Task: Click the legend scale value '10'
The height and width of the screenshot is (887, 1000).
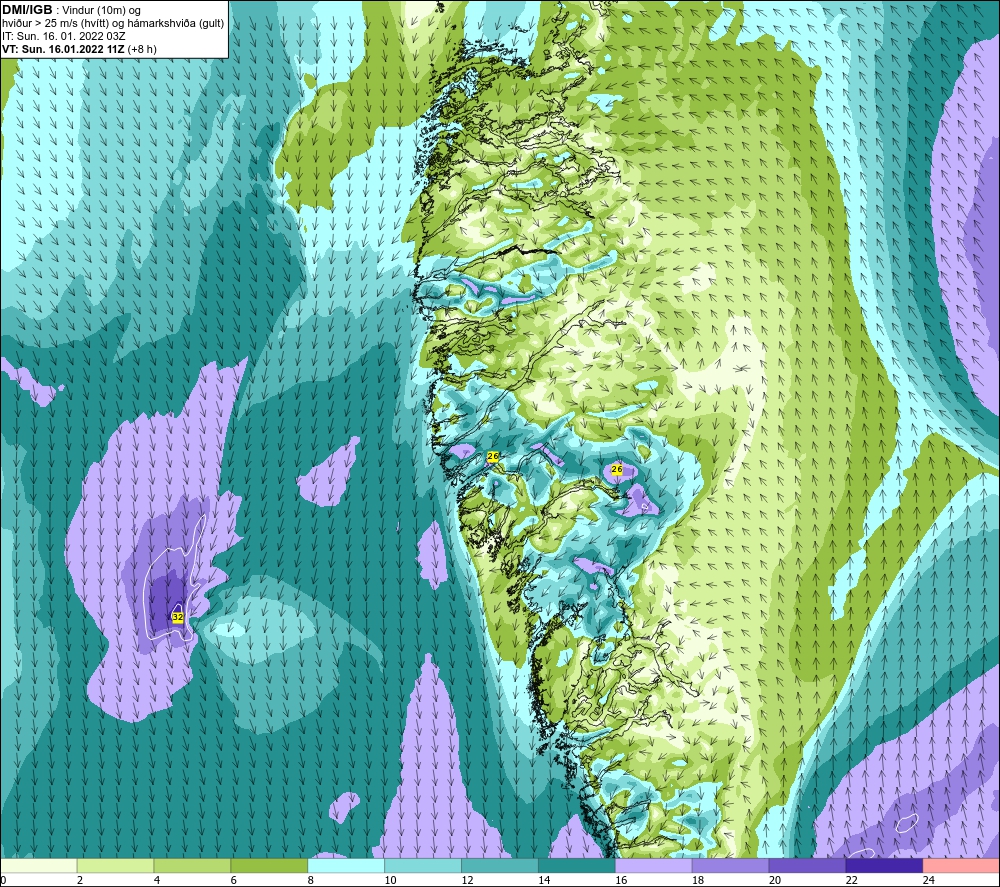Action: coord(390,880)
